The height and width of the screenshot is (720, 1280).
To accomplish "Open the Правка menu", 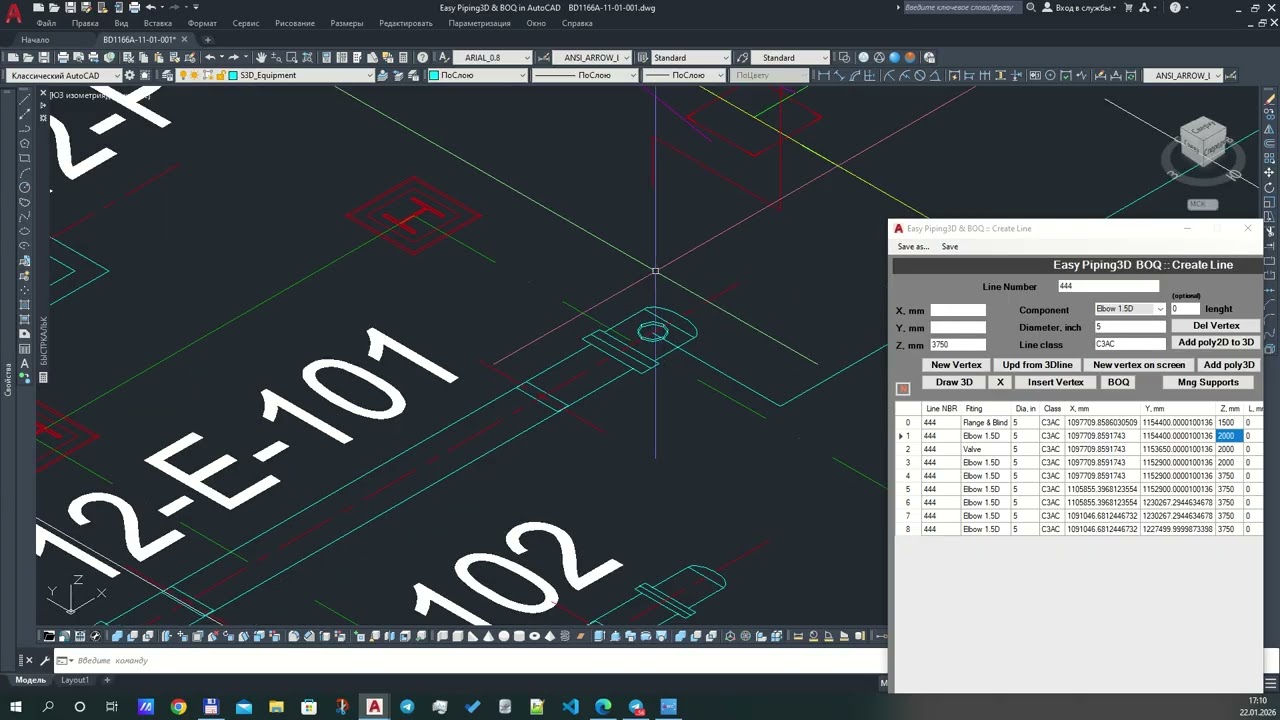I will pyautogui.click(x=85, y=23).
